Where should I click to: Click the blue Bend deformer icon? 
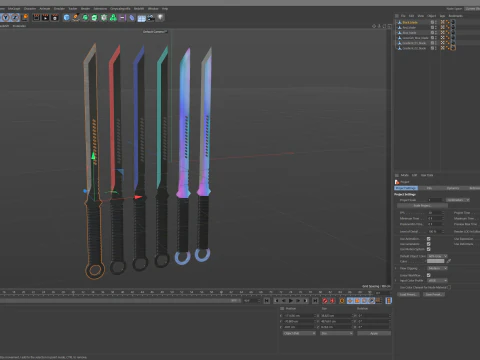(132, 17)
